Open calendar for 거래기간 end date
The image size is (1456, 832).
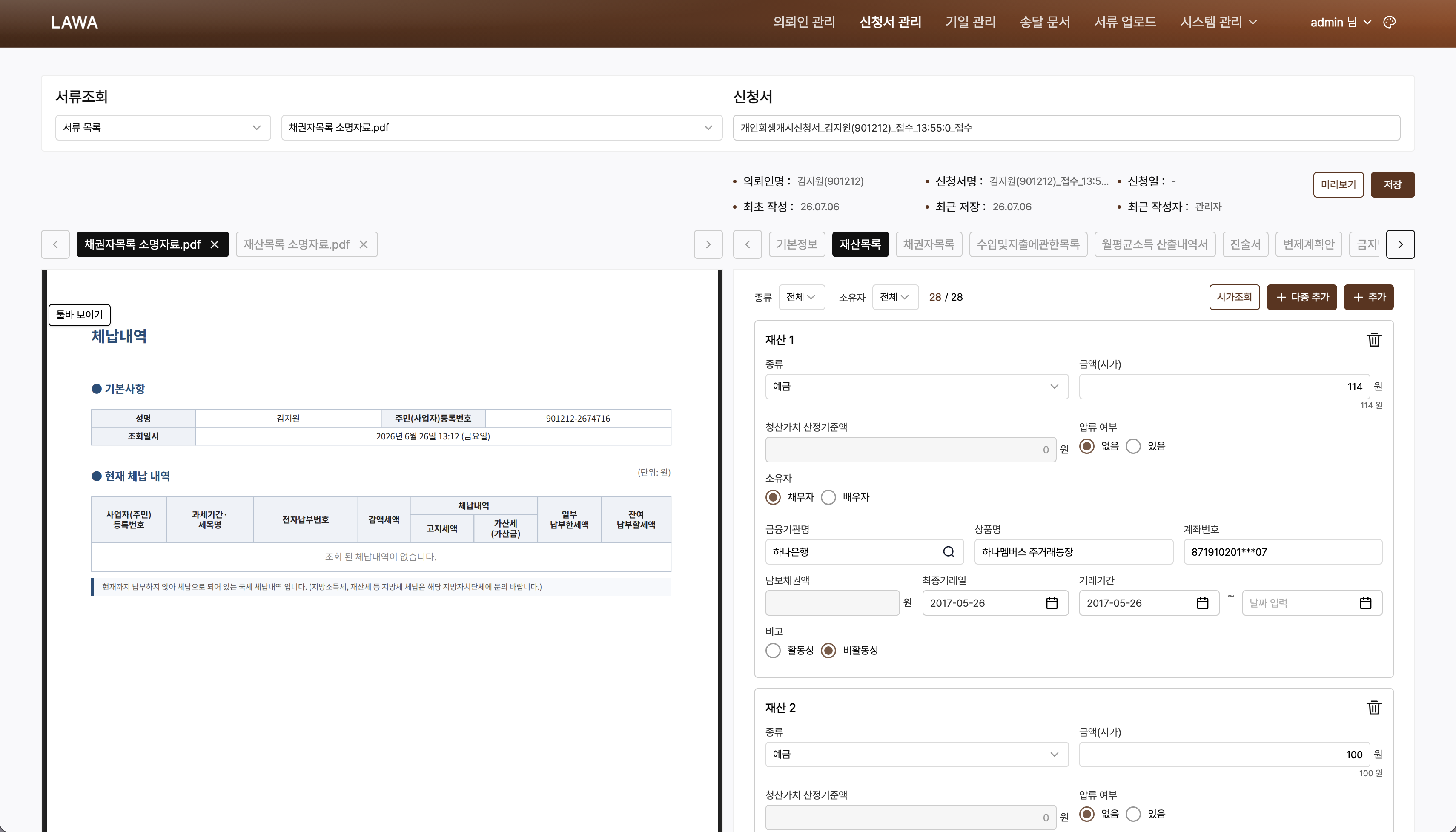tap(1365, 603)
